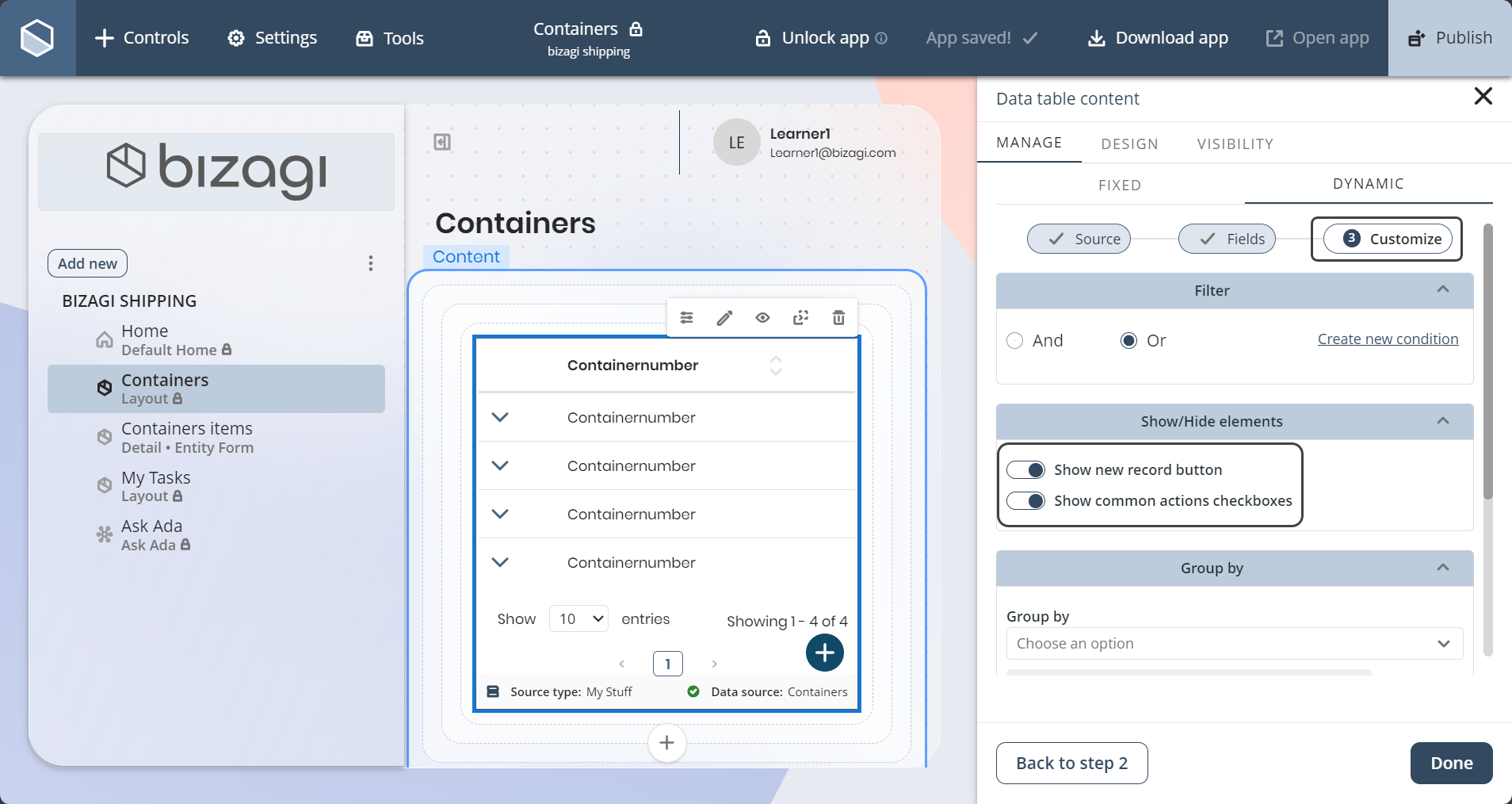Collapse the Show/Hide elements section
1512x804 pixels.
pyautogui.click(x=1443, y=421)
